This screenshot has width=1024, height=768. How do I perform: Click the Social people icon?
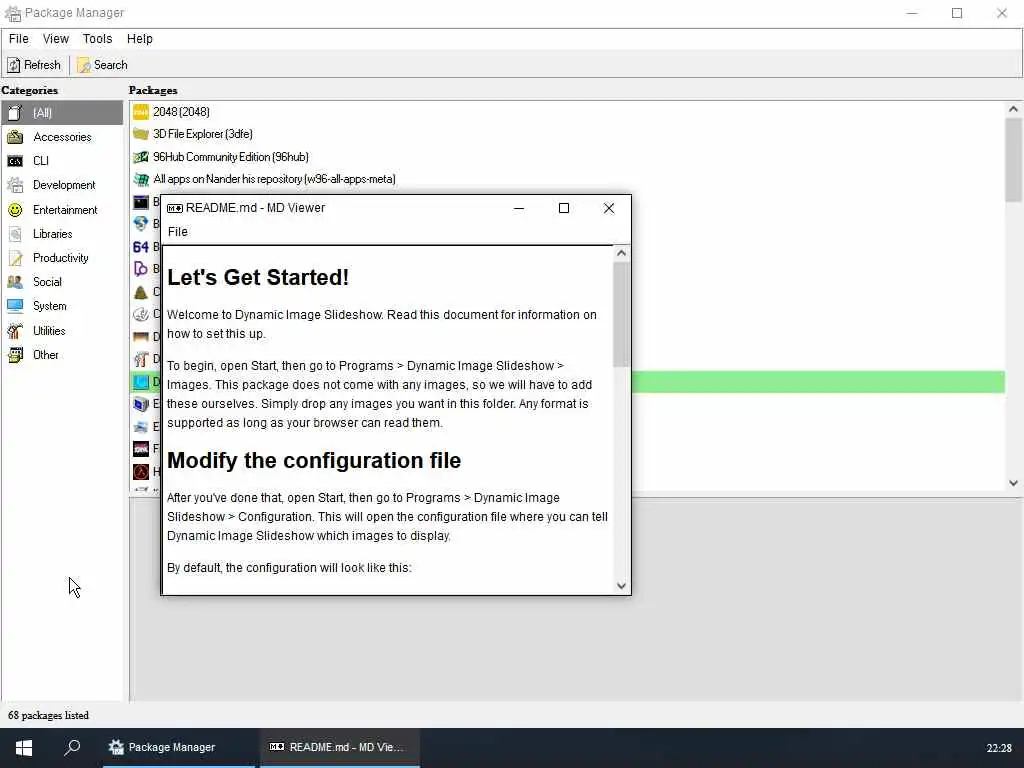click(x=15, y=282)
